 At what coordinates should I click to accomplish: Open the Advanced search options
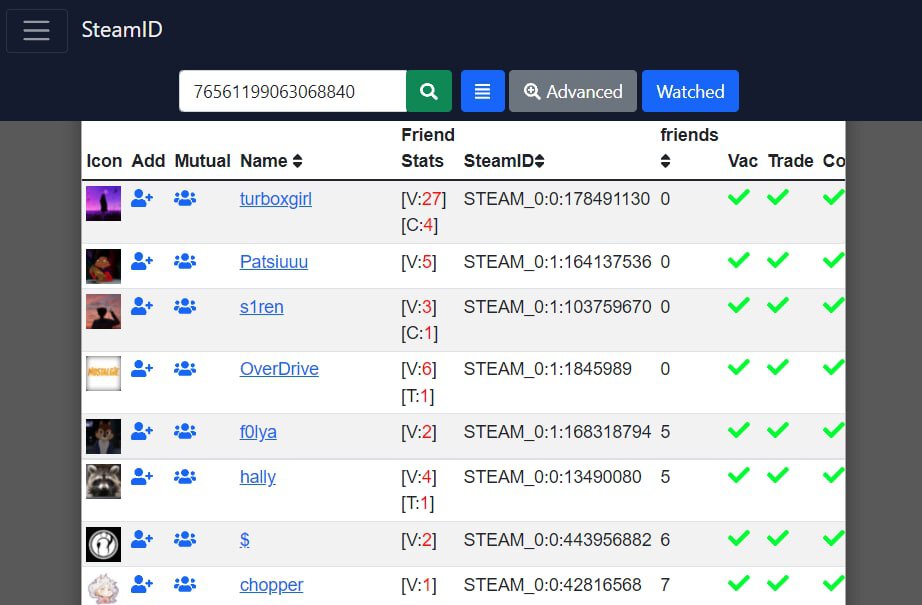[573, 91]
